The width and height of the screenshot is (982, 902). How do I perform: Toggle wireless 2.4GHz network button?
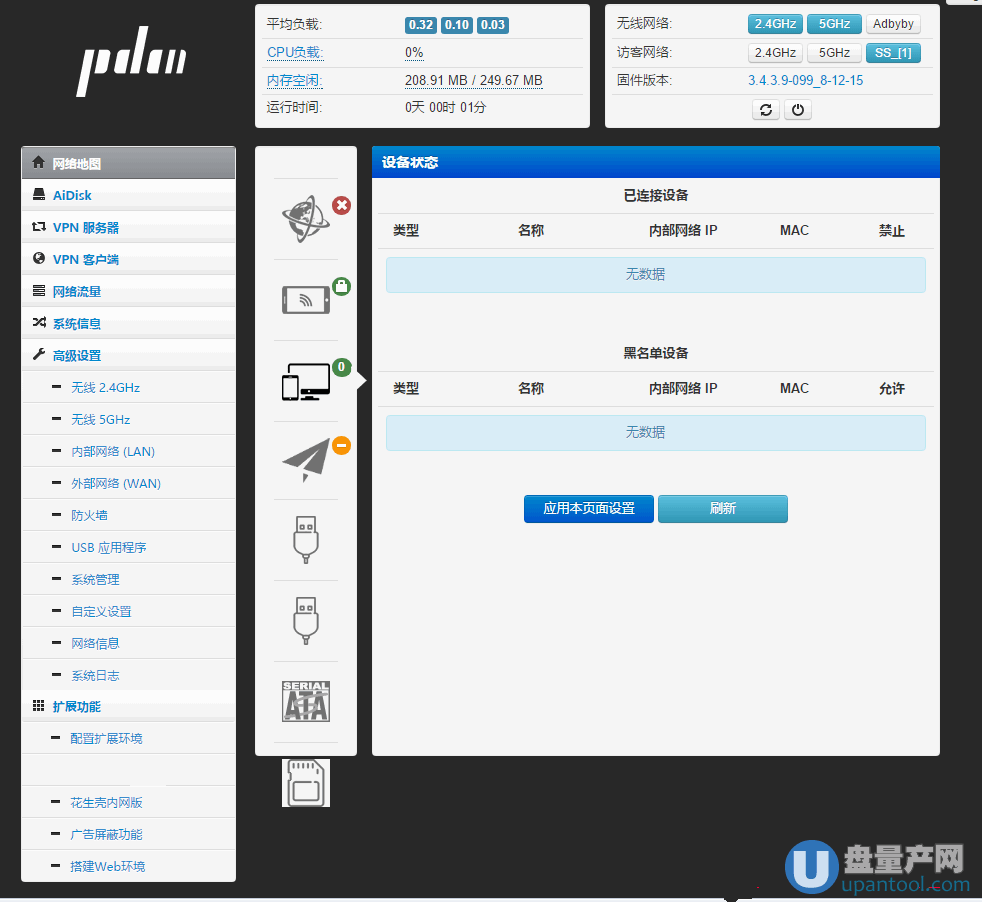click(x=775, y=24)
